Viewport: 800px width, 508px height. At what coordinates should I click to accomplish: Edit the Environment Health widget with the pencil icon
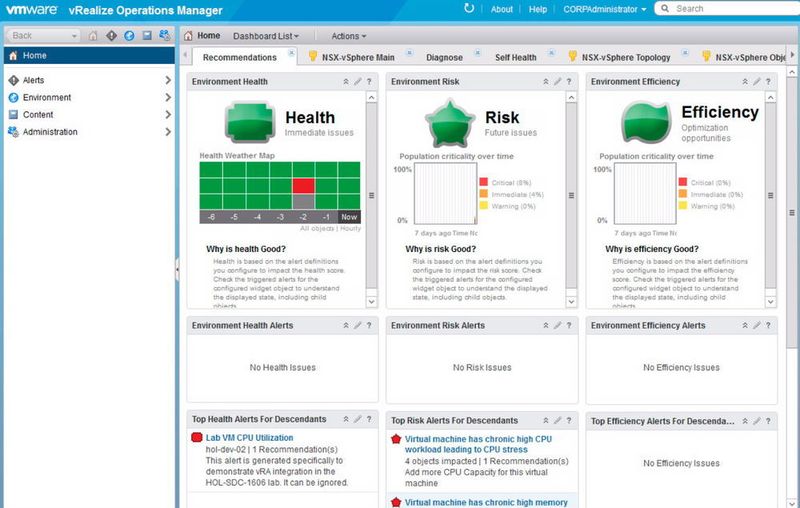point(358,82)
